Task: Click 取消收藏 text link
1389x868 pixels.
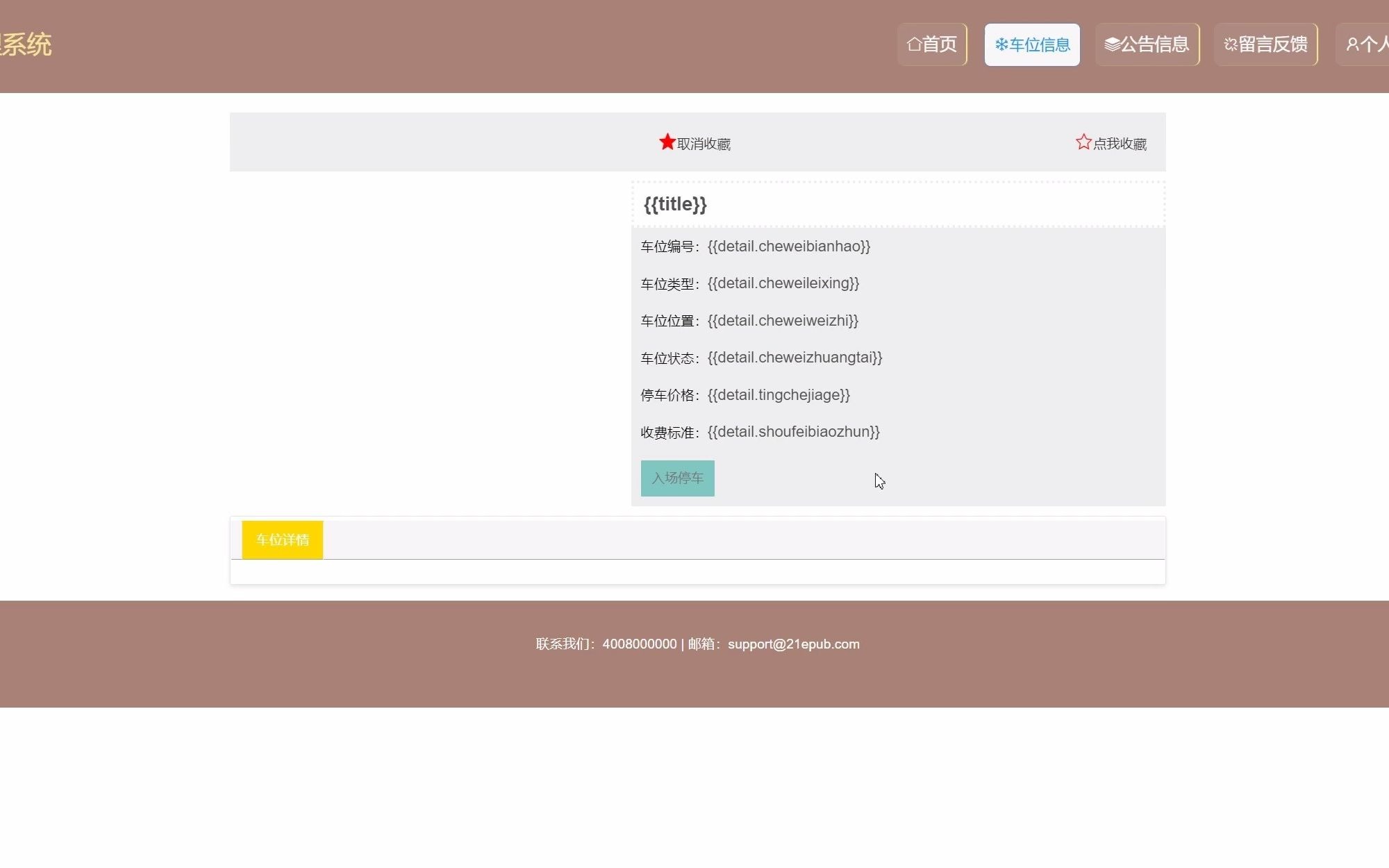Action: pos(704,144)
